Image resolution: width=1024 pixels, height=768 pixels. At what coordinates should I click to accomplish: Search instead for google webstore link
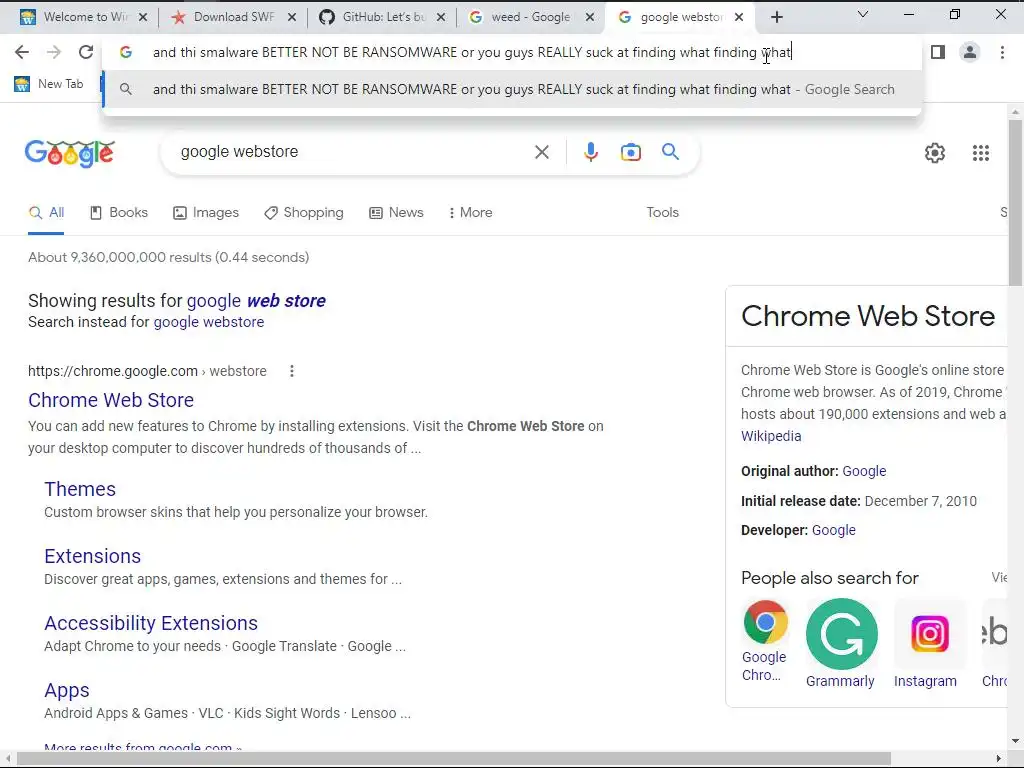(208, 322)
